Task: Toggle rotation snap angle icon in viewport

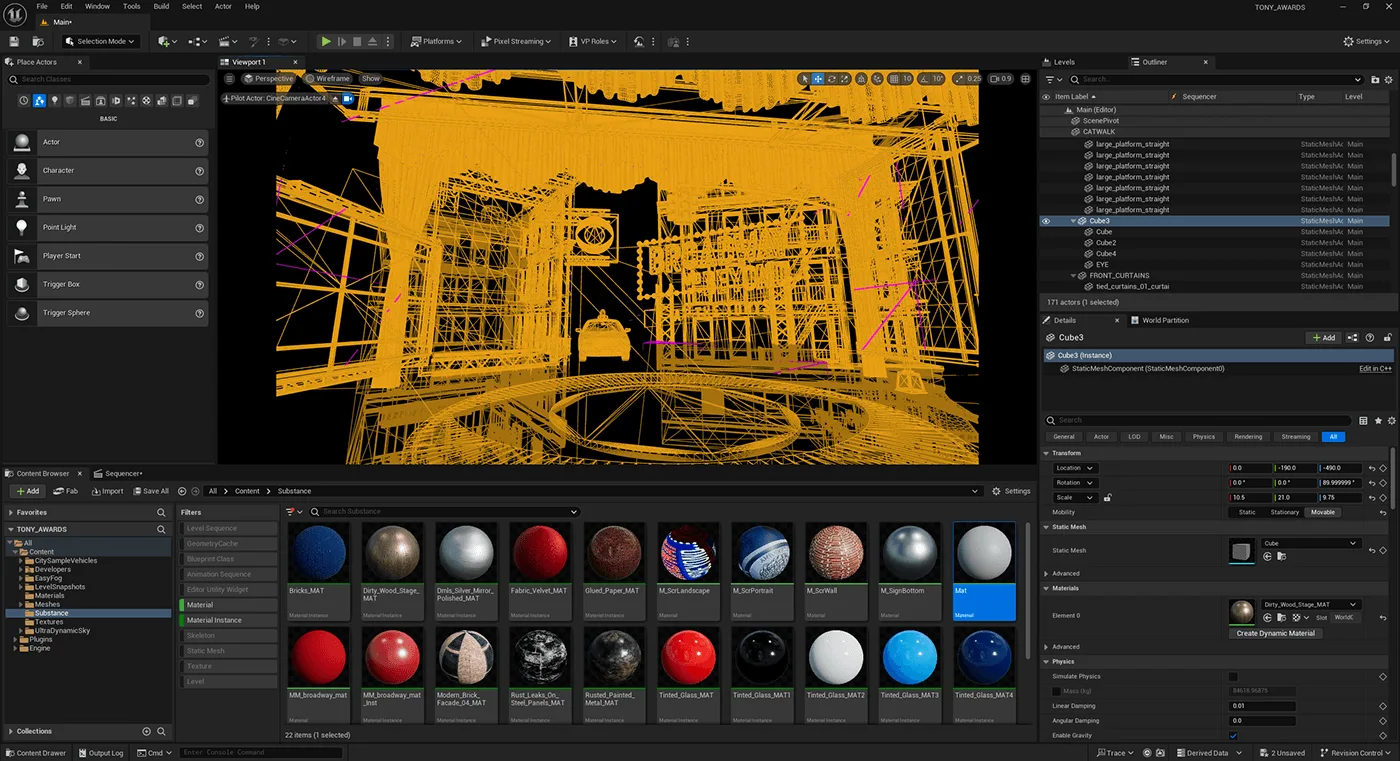Action: pyautogui.click(x=925, y=79)
